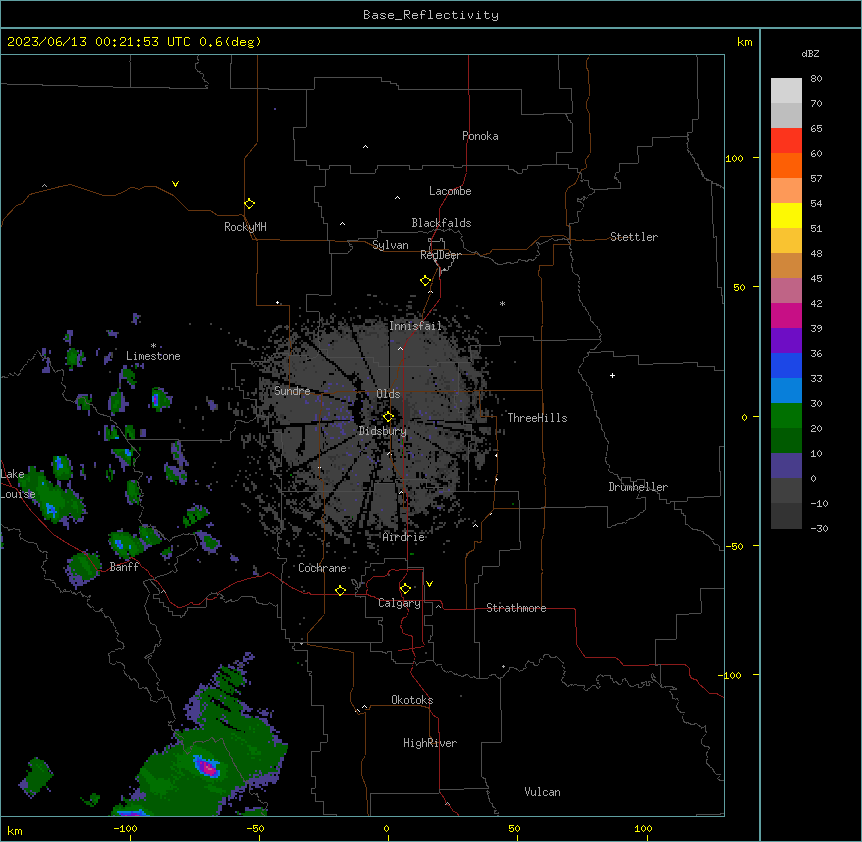862x842 pixels.
Task: Pick the light gray 80 dBZ legend swatch
Action: point(786,91)
